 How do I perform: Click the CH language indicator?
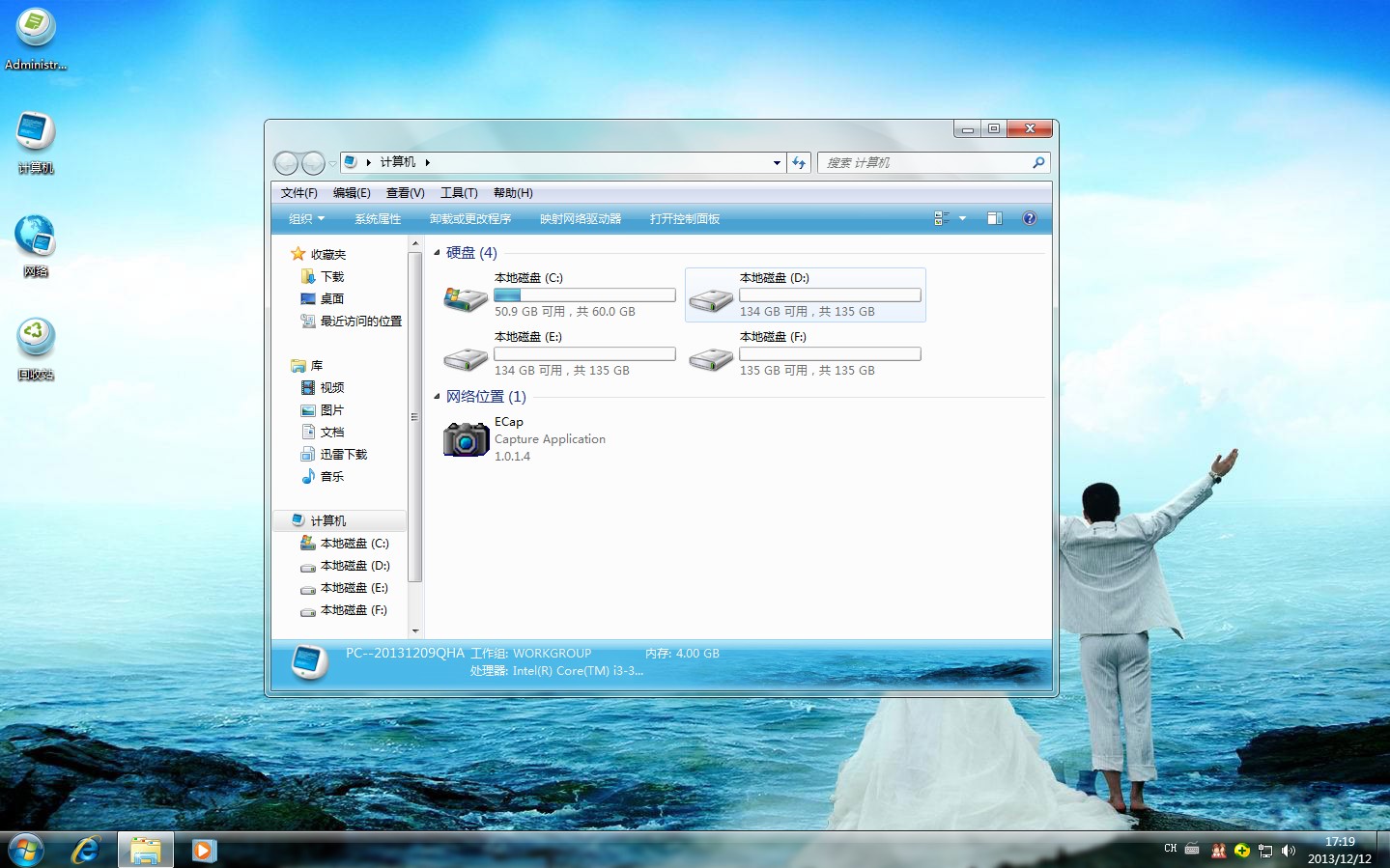pos(1171,849)
